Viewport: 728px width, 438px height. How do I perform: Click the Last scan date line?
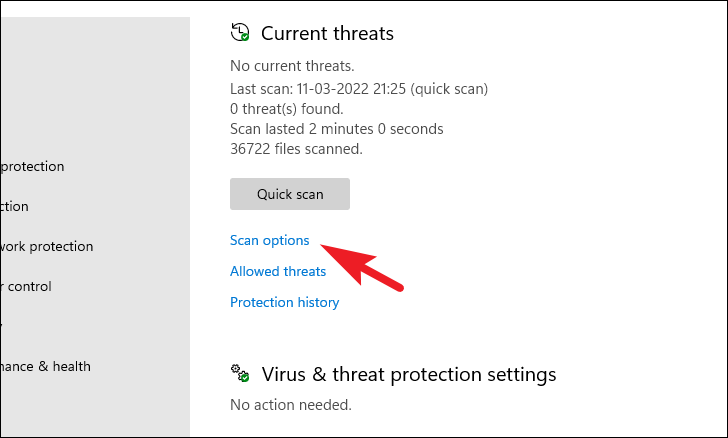[359, 89]
